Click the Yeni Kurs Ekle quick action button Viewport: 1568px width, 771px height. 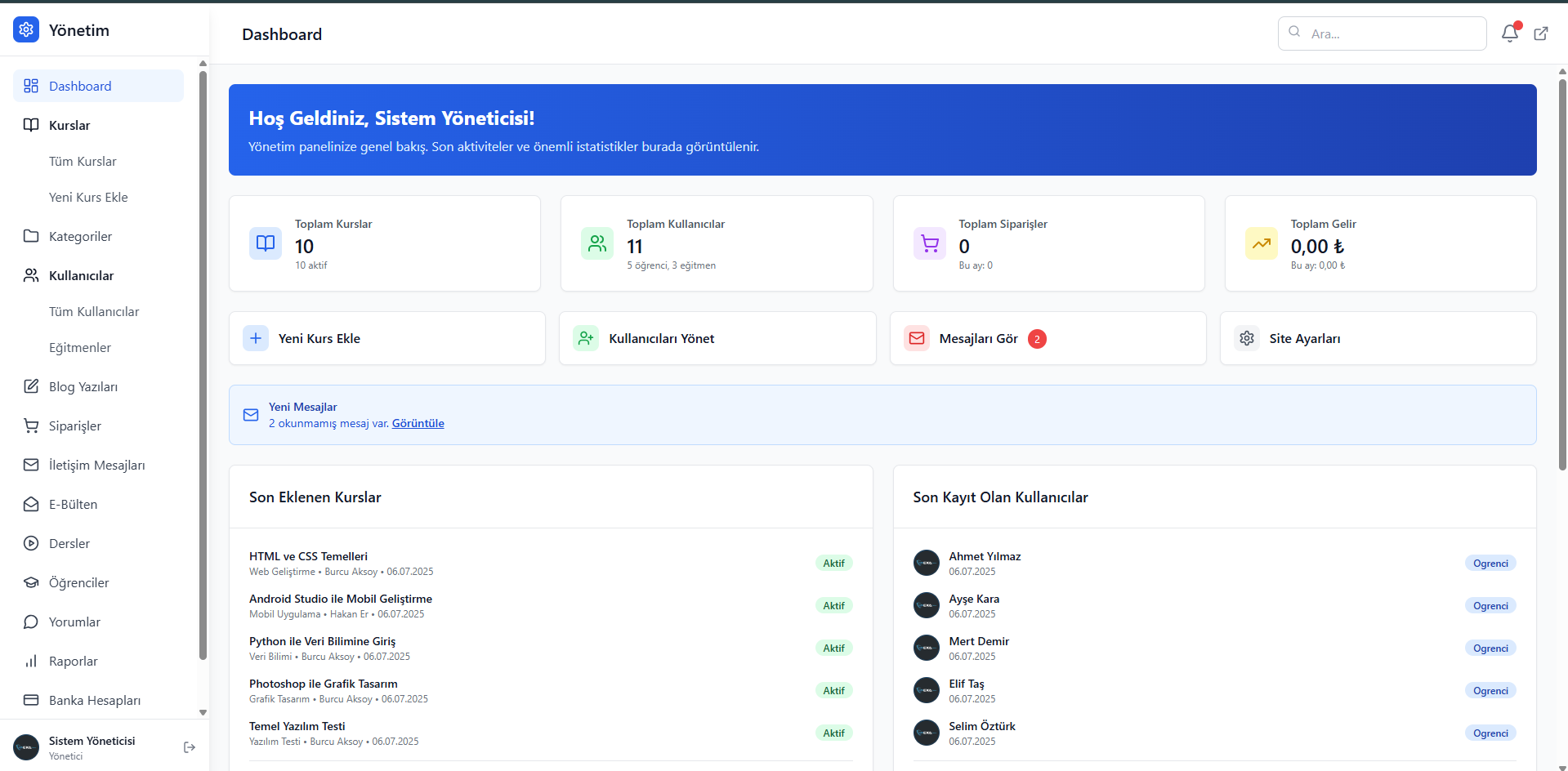pos(386,338)
